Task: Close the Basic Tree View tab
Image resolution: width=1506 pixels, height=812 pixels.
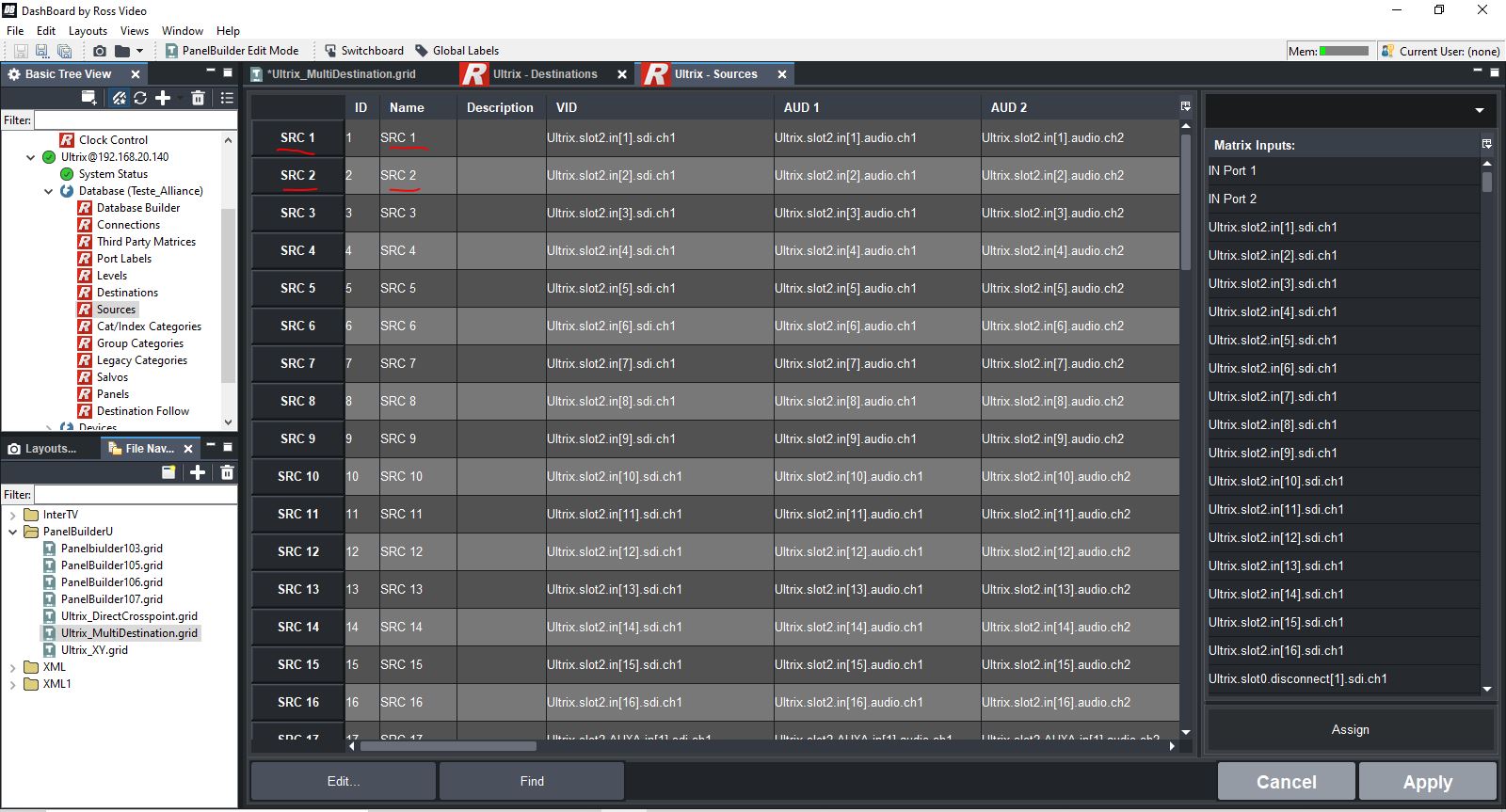Action: (x=136, y=74)
